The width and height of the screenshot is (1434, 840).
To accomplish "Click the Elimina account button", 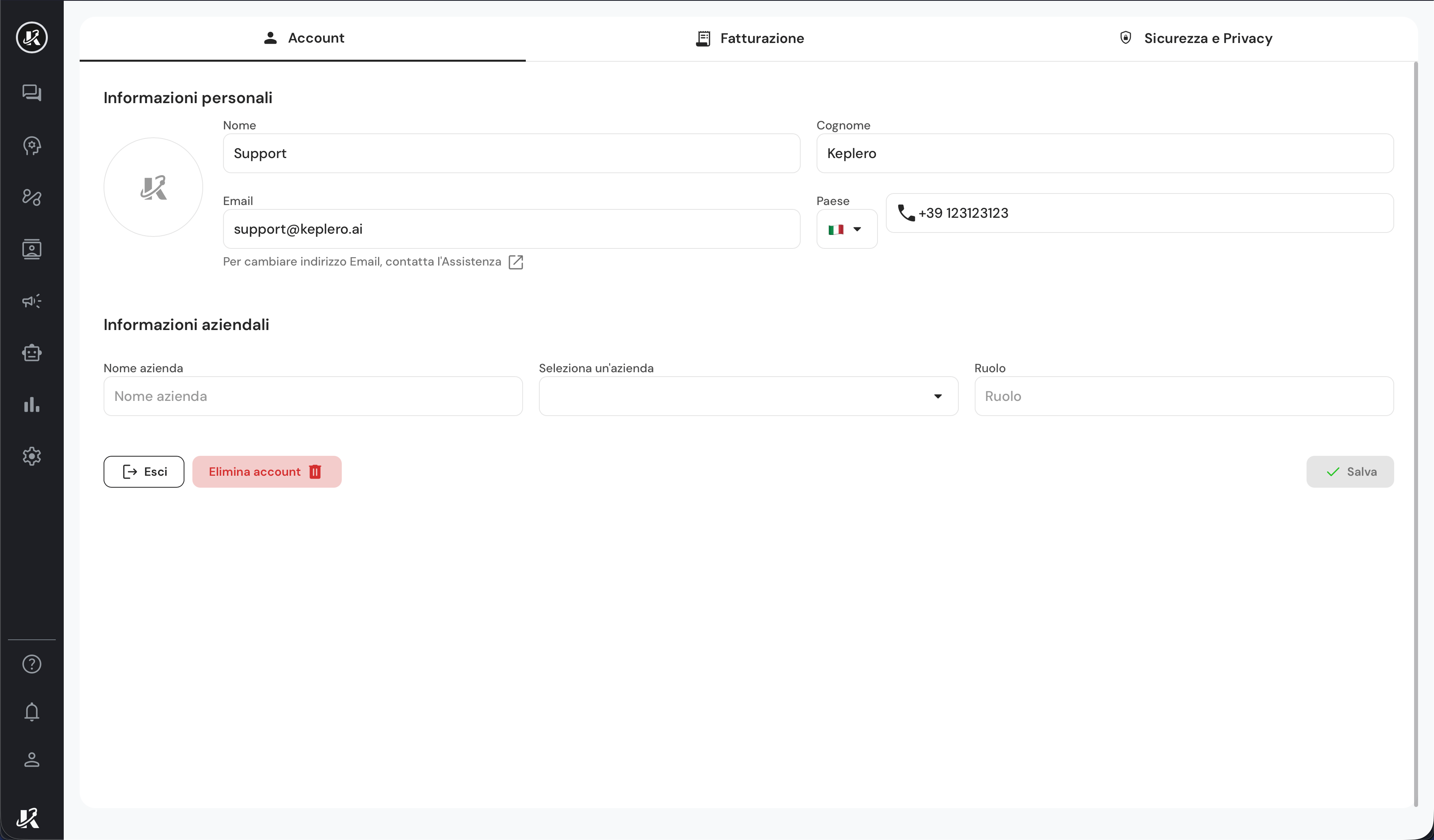I will click(x=266, y=471).
